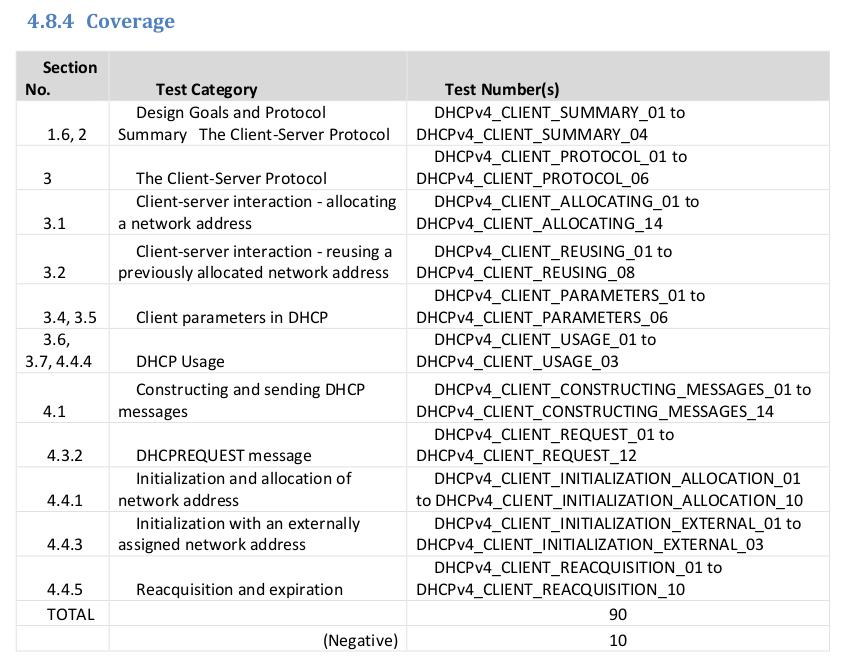This screenshot has height=668, width=844.
Task: Click the Test Number(s) column header
Action: click(x=501, y=89)
